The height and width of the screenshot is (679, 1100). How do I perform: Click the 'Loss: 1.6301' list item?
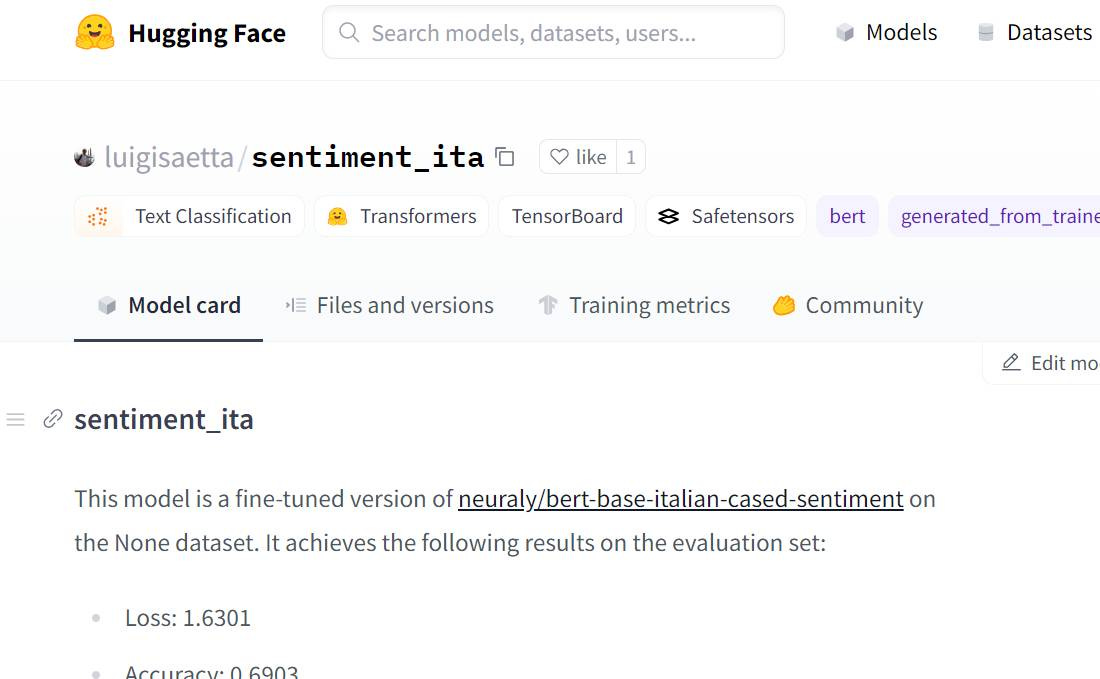[x=188, y=618]
